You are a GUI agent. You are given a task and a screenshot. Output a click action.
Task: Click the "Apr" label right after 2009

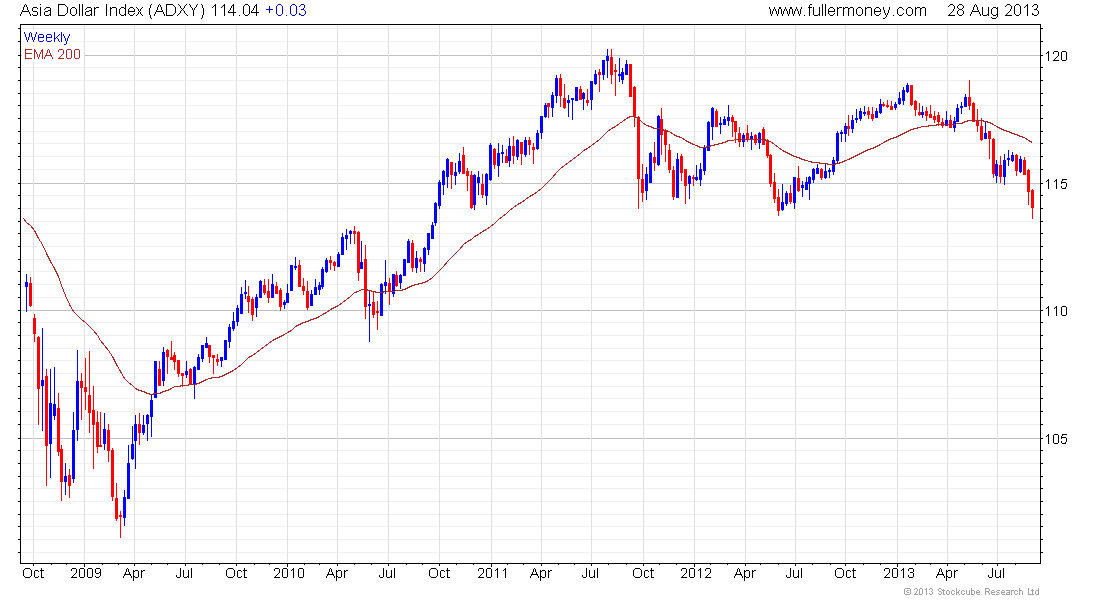pos(133,573)
